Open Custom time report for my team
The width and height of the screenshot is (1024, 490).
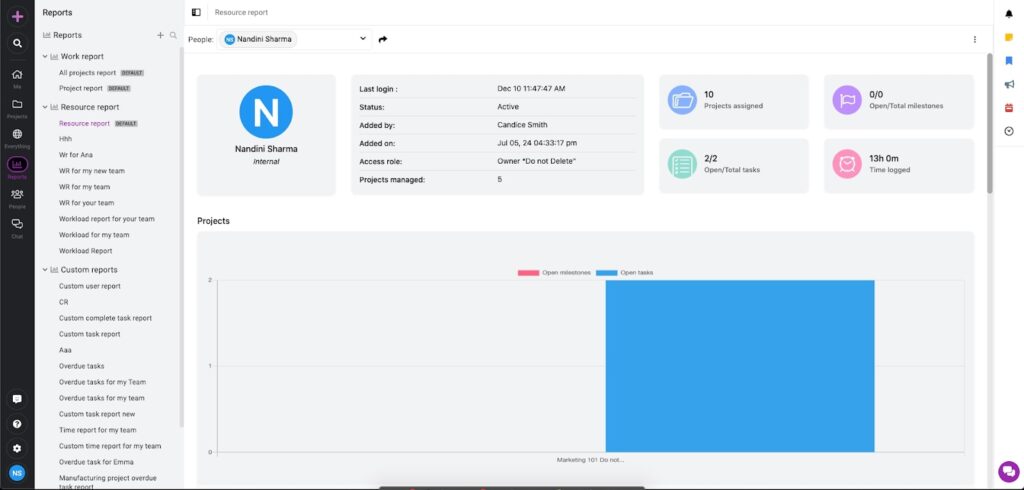point(110,446)
